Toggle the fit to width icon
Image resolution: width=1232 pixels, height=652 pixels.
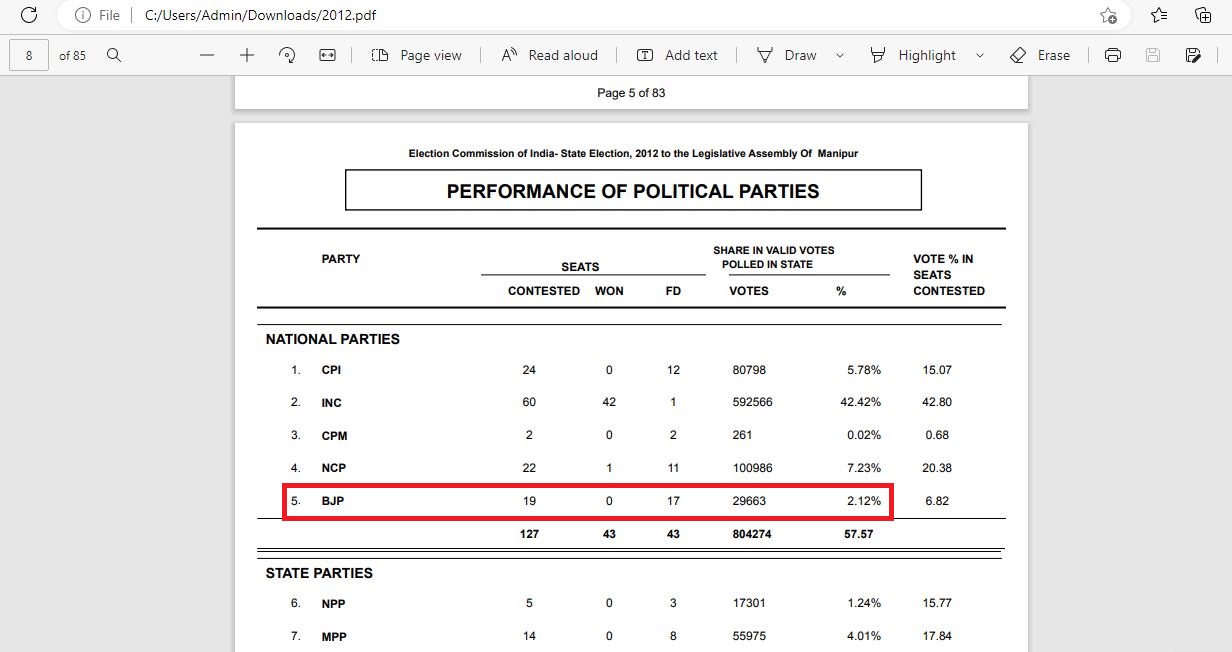tap(327, 55)
